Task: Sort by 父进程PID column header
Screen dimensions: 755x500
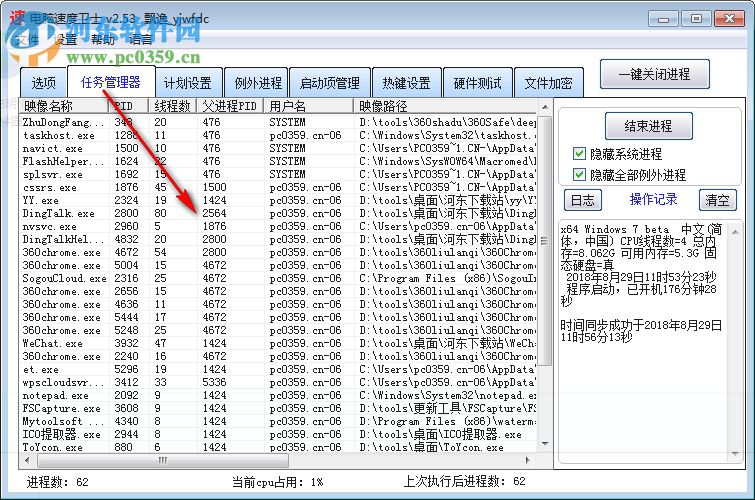Action: click(230, 106)
